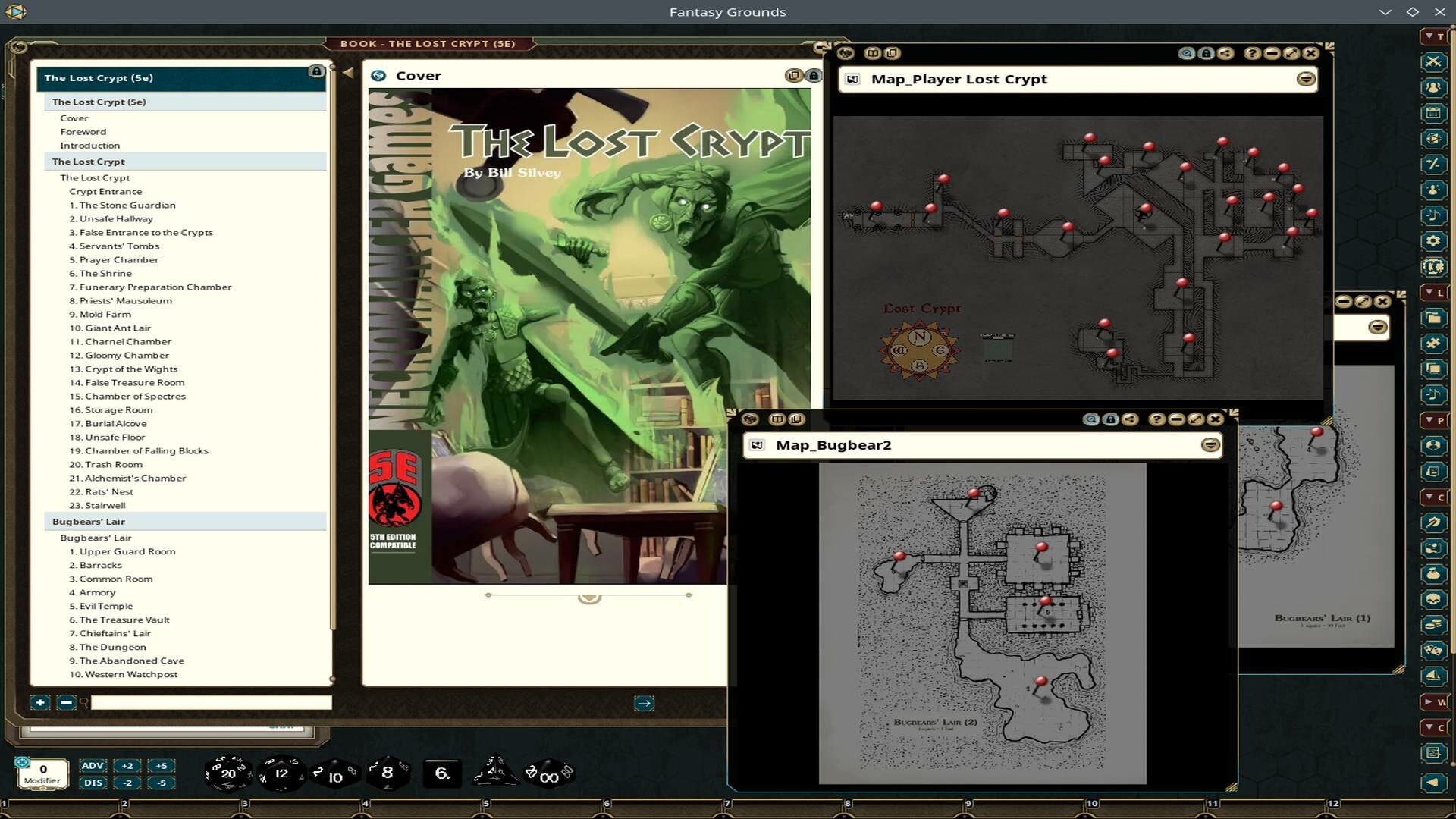Screen dimensions: 1456x819
Task: Click the search field below the table of contents
Action: coord(212,703)
